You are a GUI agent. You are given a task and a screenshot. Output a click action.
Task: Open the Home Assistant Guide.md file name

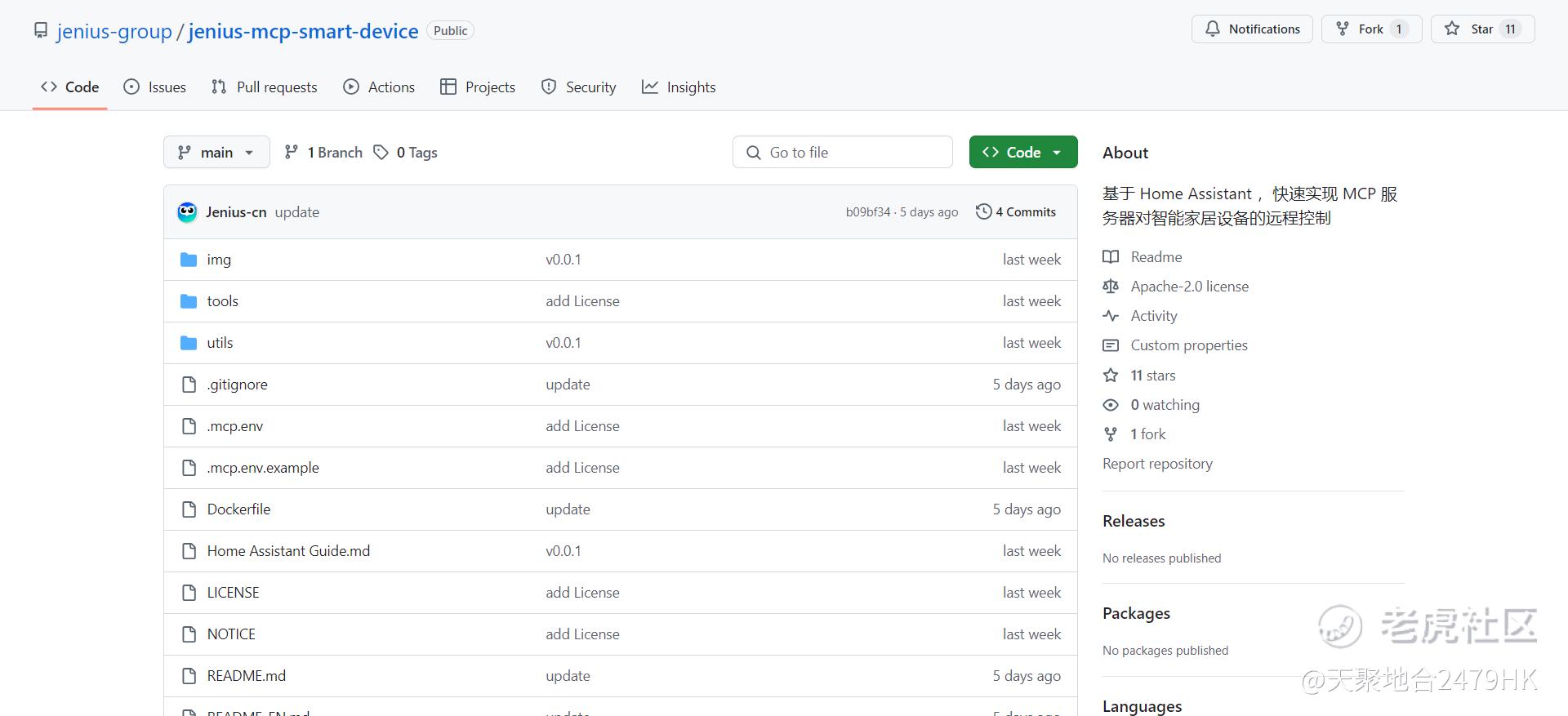[288, 551]
